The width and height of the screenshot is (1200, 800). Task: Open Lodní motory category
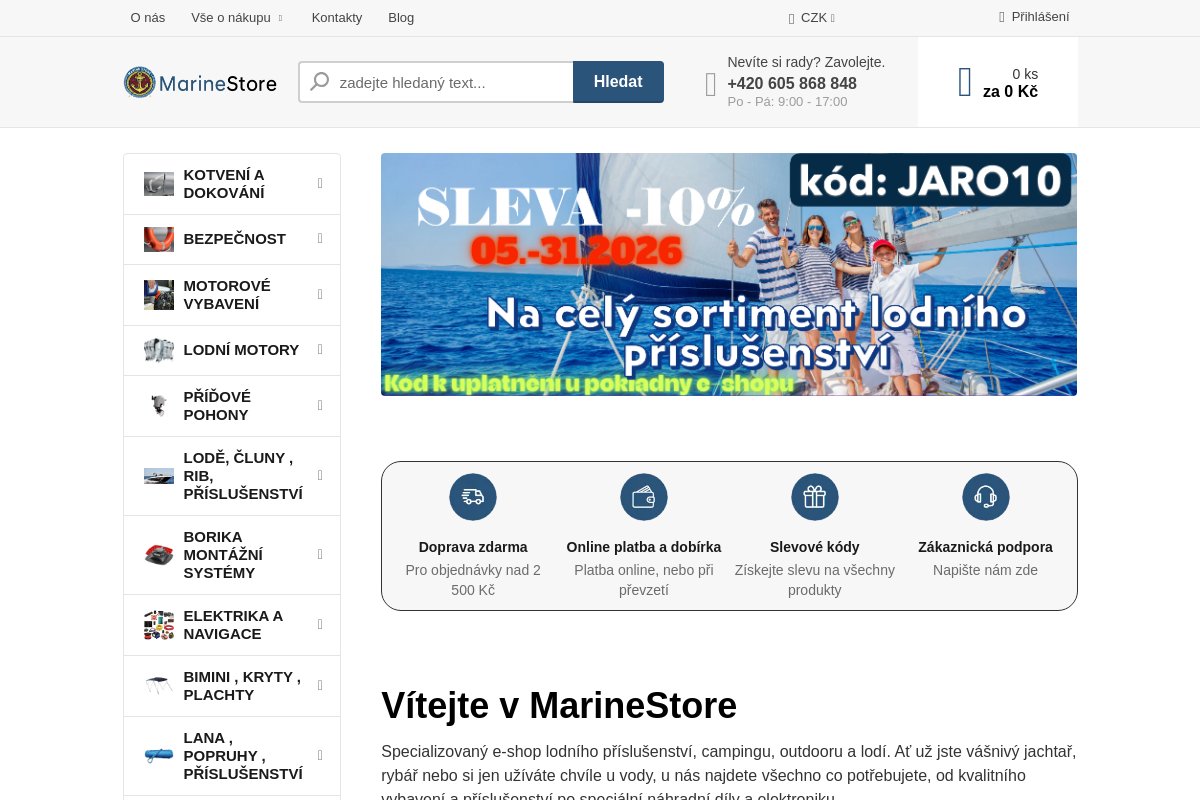[232, 350]
